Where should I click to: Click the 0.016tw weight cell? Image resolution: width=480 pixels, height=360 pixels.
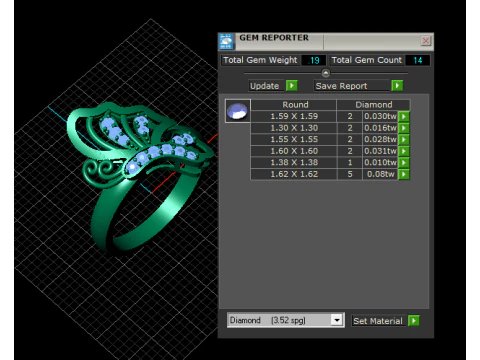pyautogui.click(x=380, y=128)
